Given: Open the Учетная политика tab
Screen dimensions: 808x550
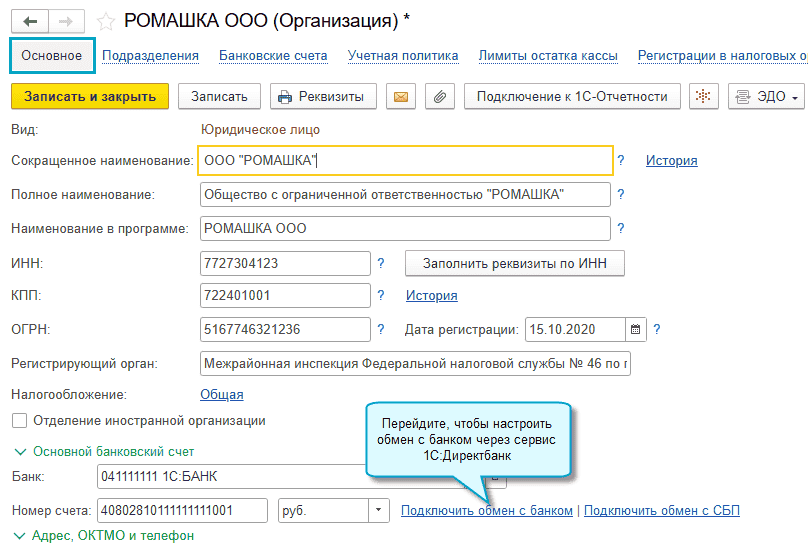Looking at the screenshot, I should point(403,56).
